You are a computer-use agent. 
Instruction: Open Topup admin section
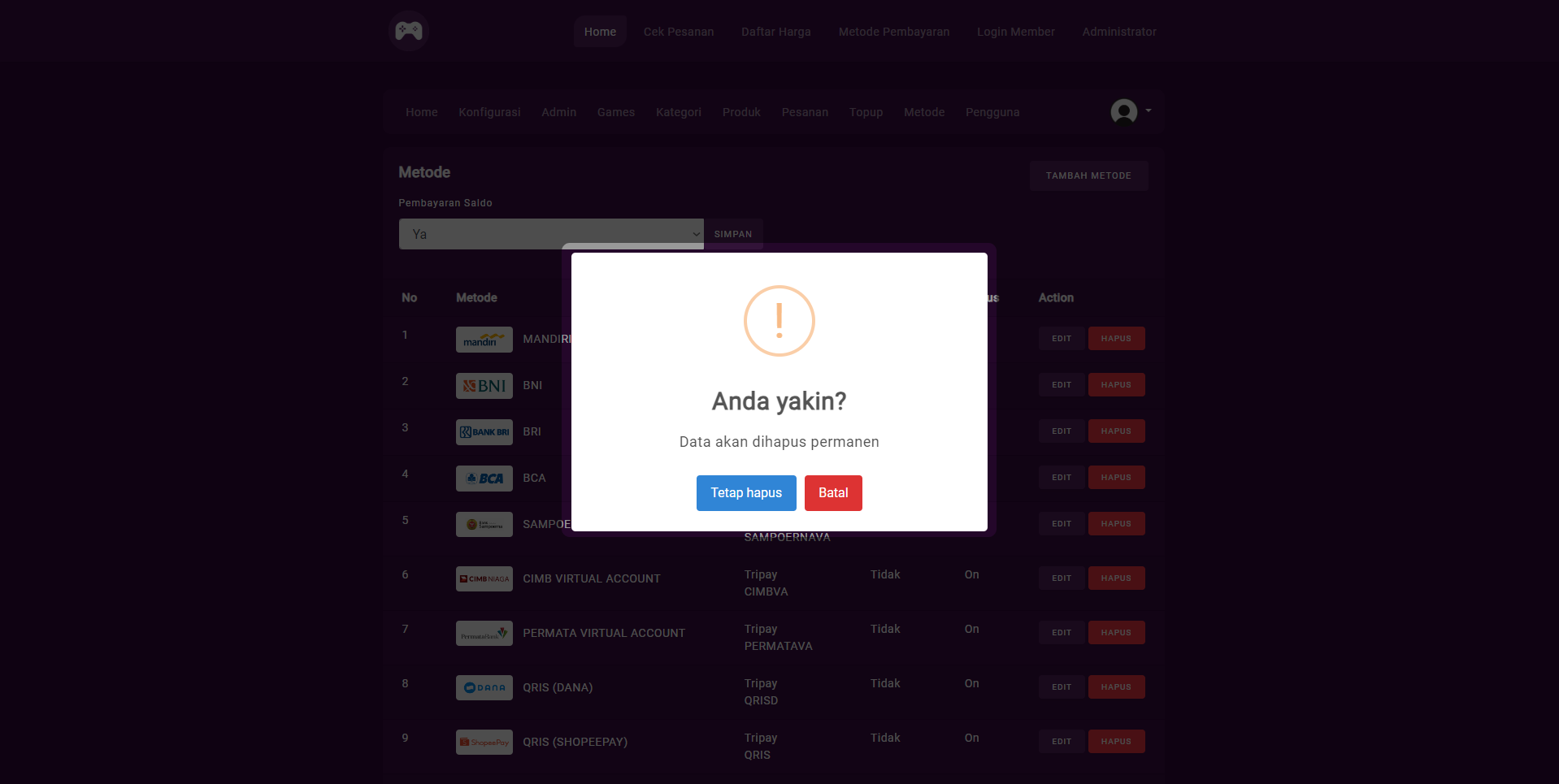866,112
